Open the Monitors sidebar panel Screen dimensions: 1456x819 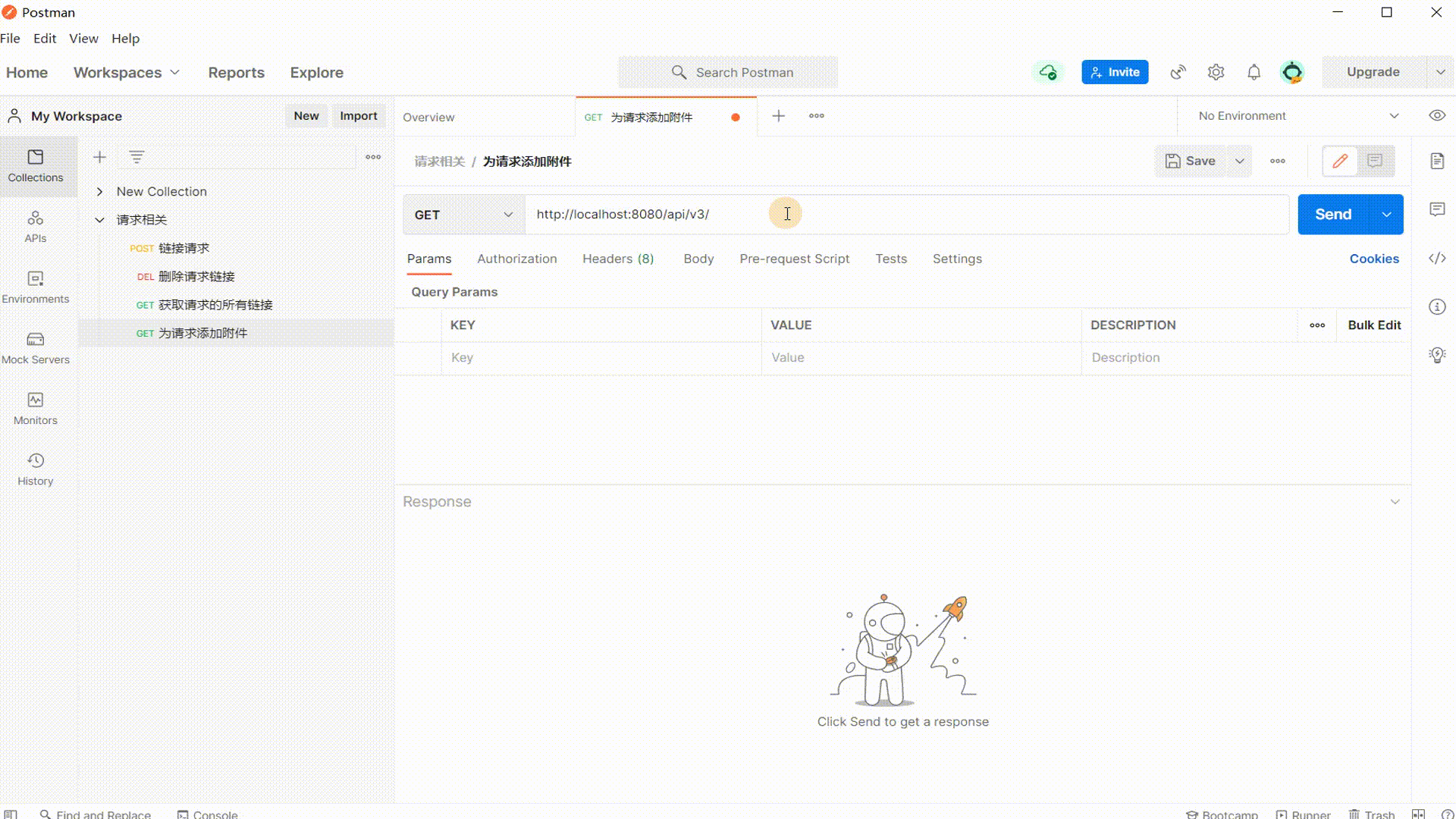coord(36,409)
